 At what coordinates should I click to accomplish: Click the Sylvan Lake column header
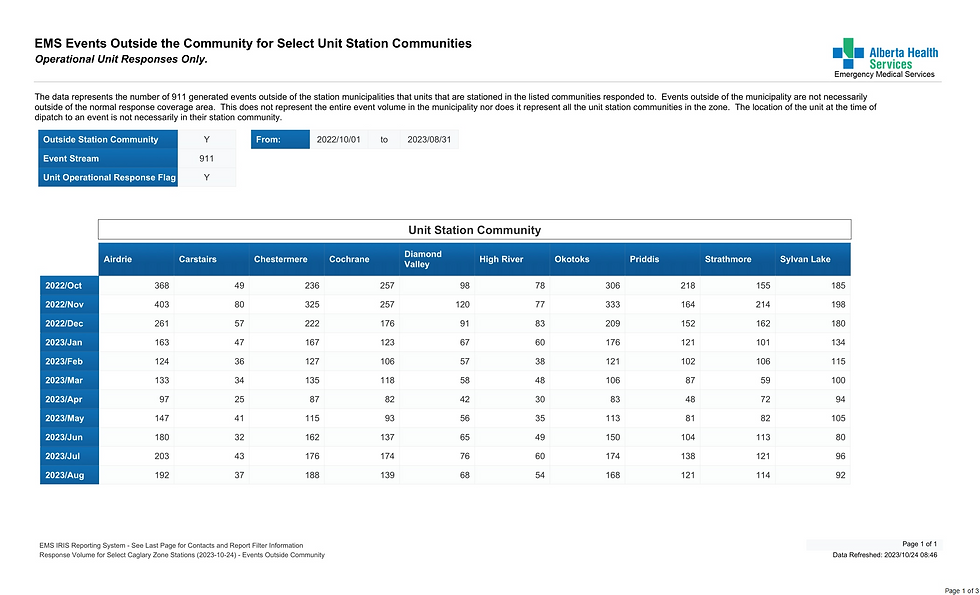pos(805,260)
